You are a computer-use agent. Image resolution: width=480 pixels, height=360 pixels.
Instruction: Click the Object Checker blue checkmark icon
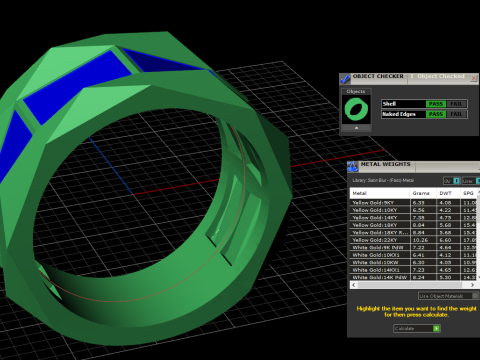[345, 79]
